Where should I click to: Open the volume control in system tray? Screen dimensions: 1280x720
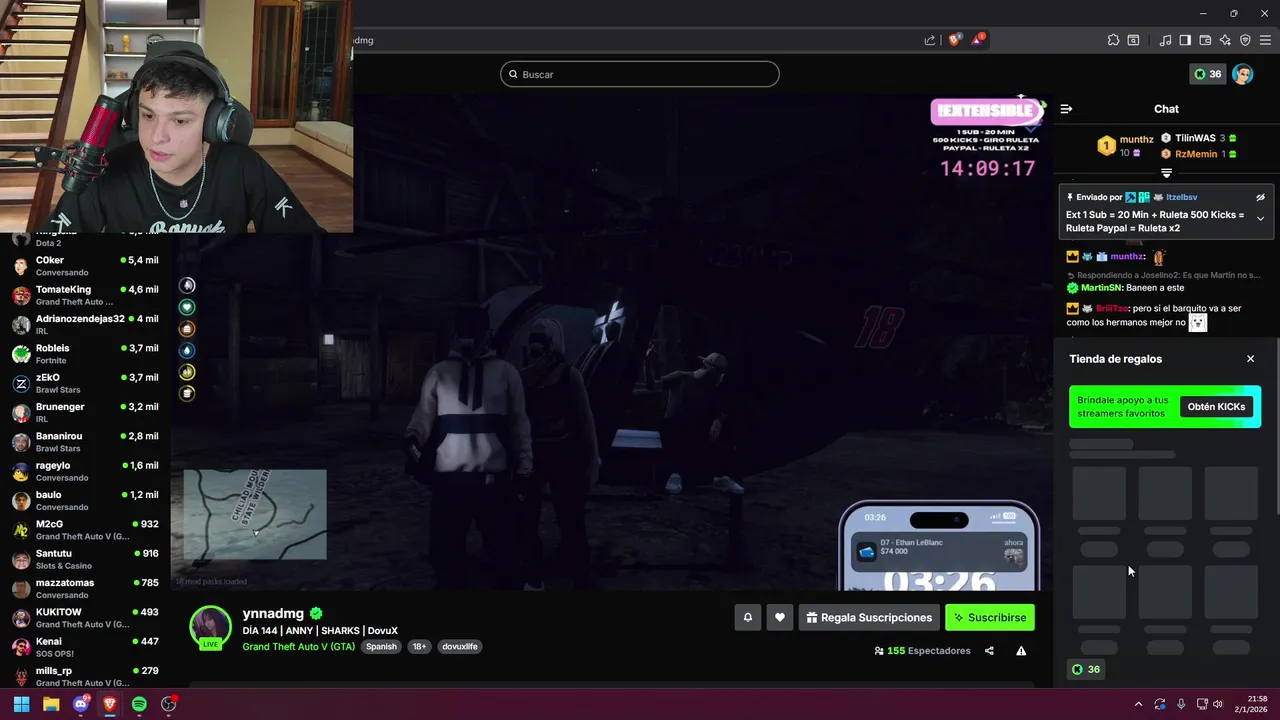click(x=1217, y=704)
